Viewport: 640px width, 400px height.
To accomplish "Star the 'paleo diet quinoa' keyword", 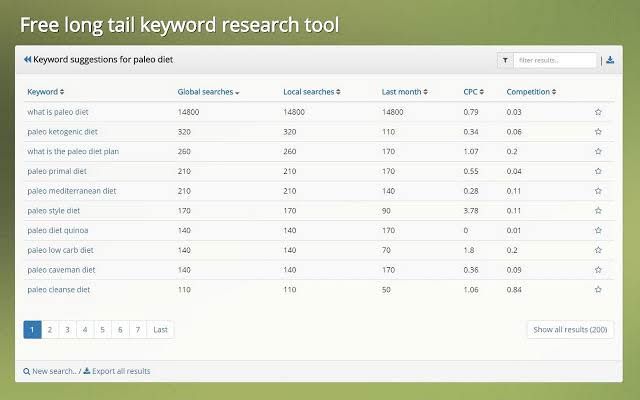I will pos(598,230).
